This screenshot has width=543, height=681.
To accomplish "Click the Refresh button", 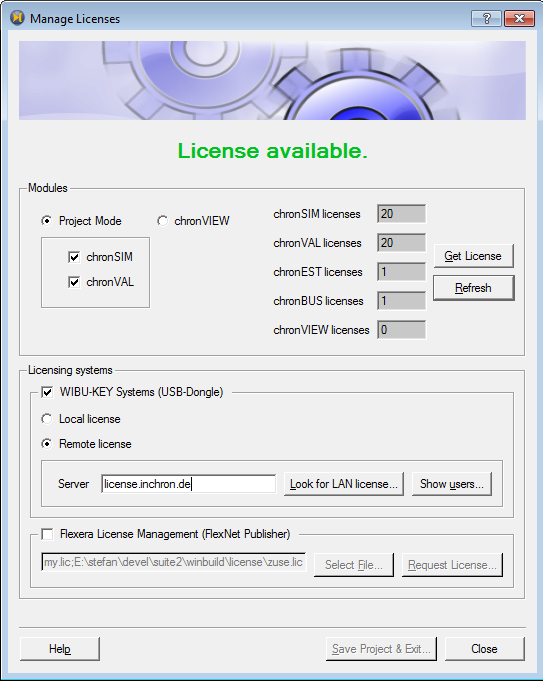I will coord(473,288).
